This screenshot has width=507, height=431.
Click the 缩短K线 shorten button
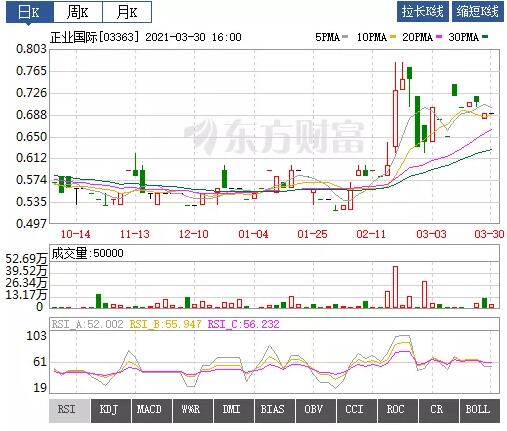(478, 12)
